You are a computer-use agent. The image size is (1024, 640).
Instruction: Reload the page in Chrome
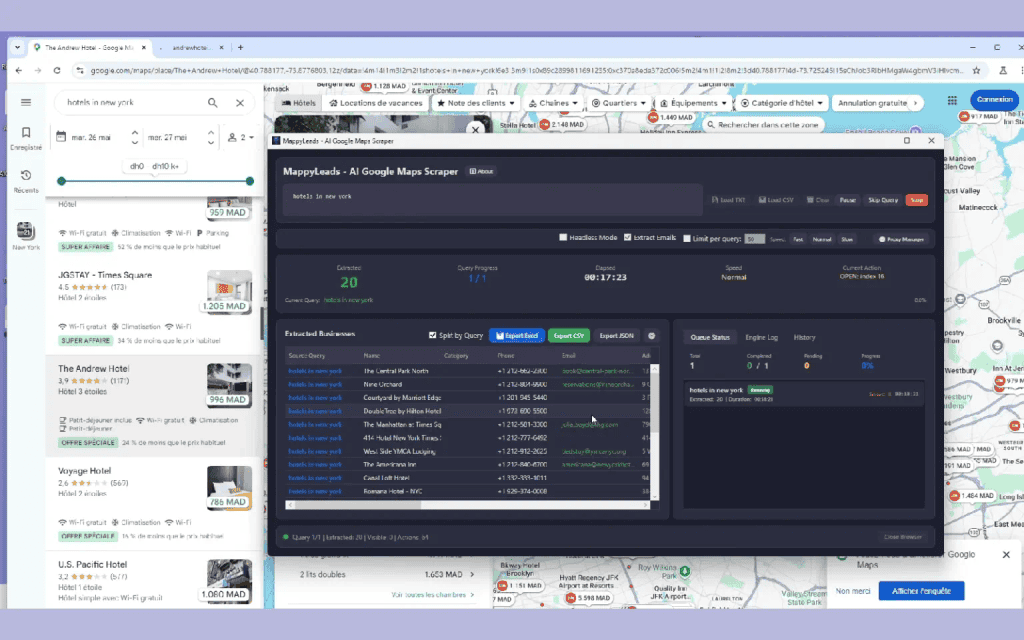tap(57, 71)
